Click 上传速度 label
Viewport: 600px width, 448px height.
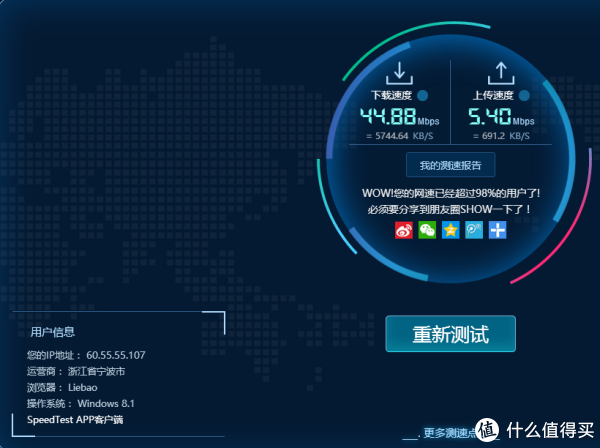(493, 95)
